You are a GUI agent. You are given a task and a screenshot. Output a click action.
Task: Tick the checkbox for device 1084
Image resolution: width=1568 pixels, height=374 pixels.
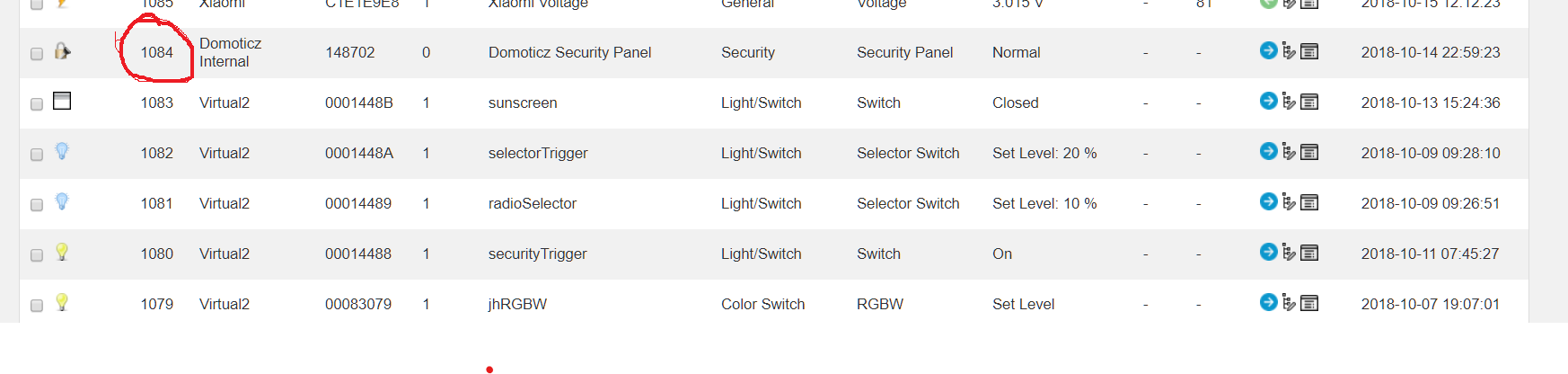pyautogui.click(x=37, y=54)
